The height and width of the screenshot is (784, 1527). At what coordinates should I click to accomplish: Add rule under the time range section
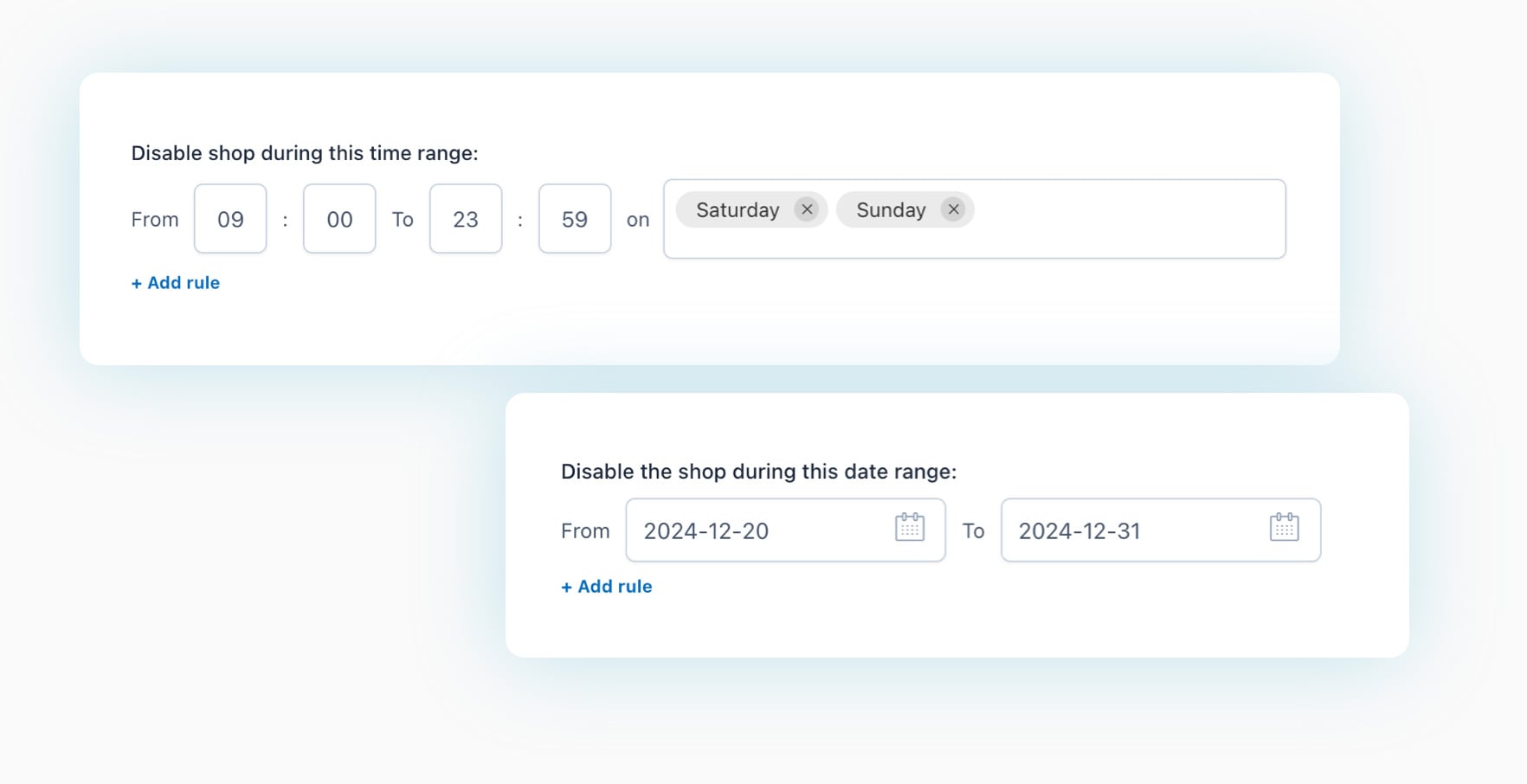(x=176, y=283)
